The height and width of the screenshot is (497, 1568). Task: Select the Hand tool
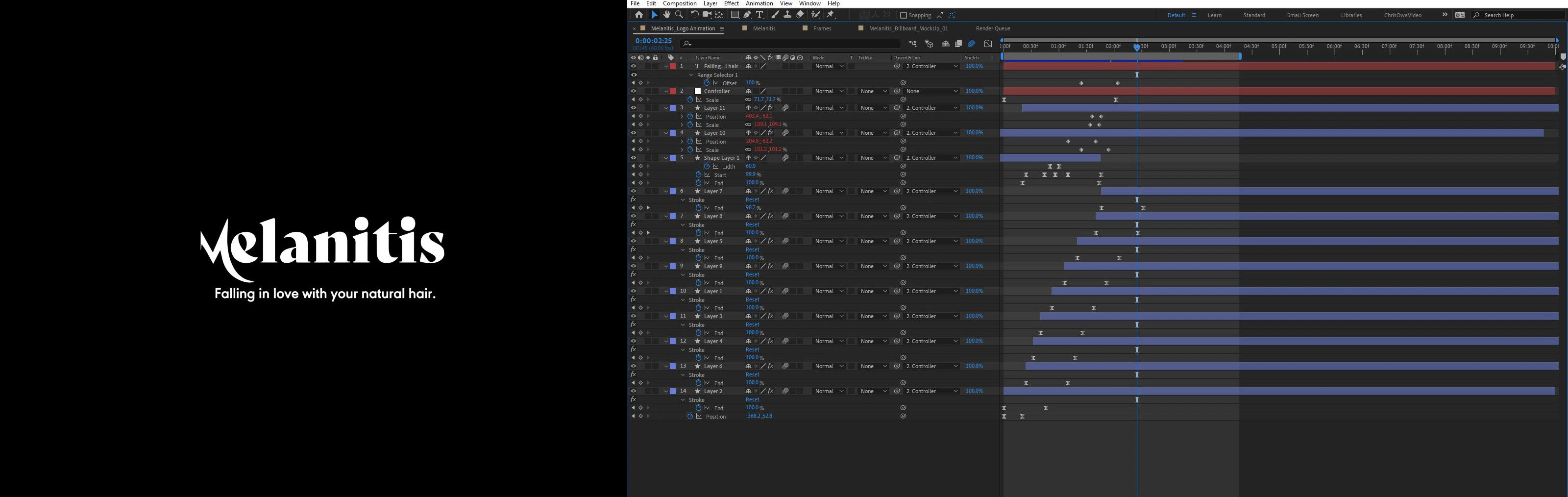666,15
